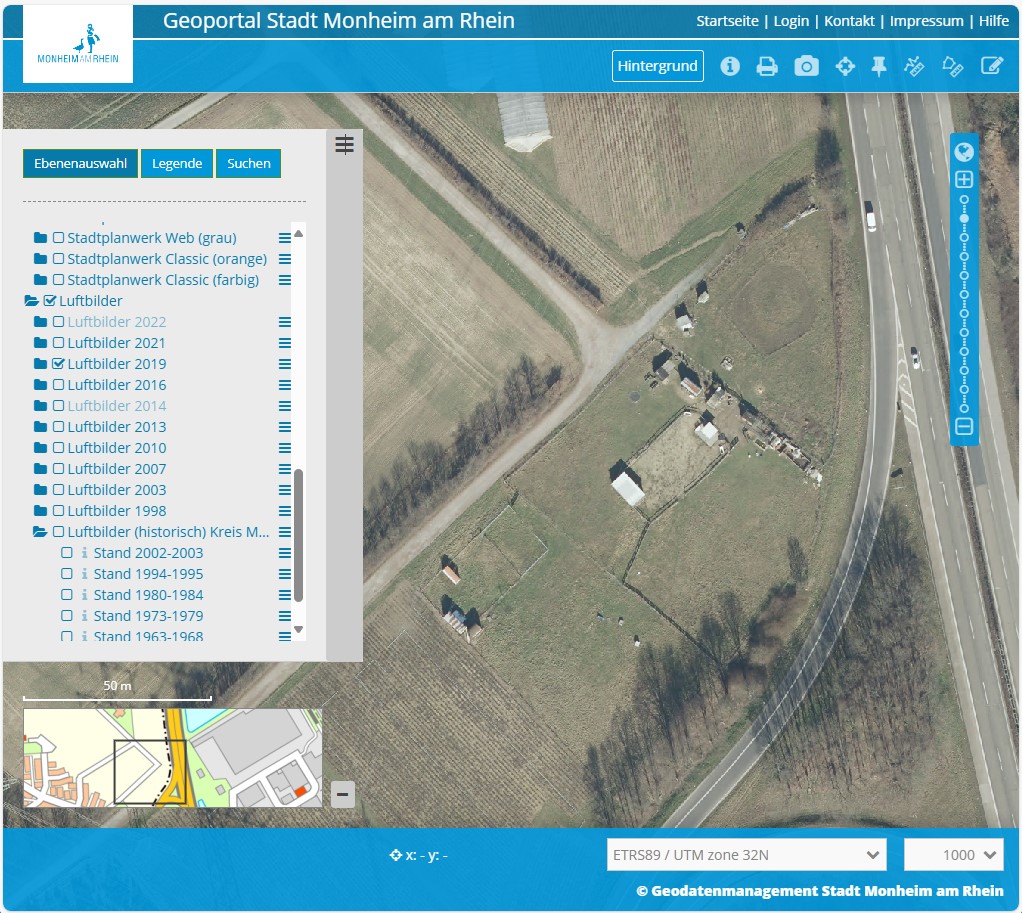Set zoom slider to the lowest step

964,409
